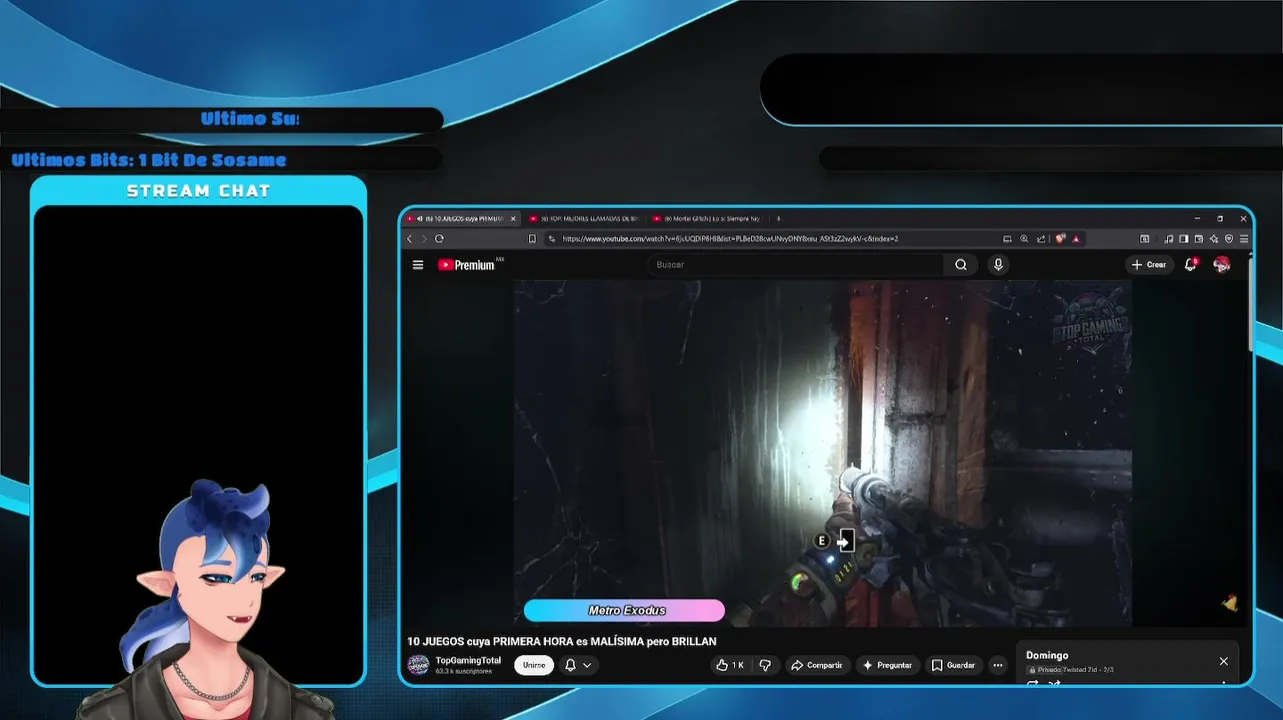The height and width of the screenshot is (720, 1283).
Task: Bookmark this page with the bookmark icon
Action: coord(532,239)
